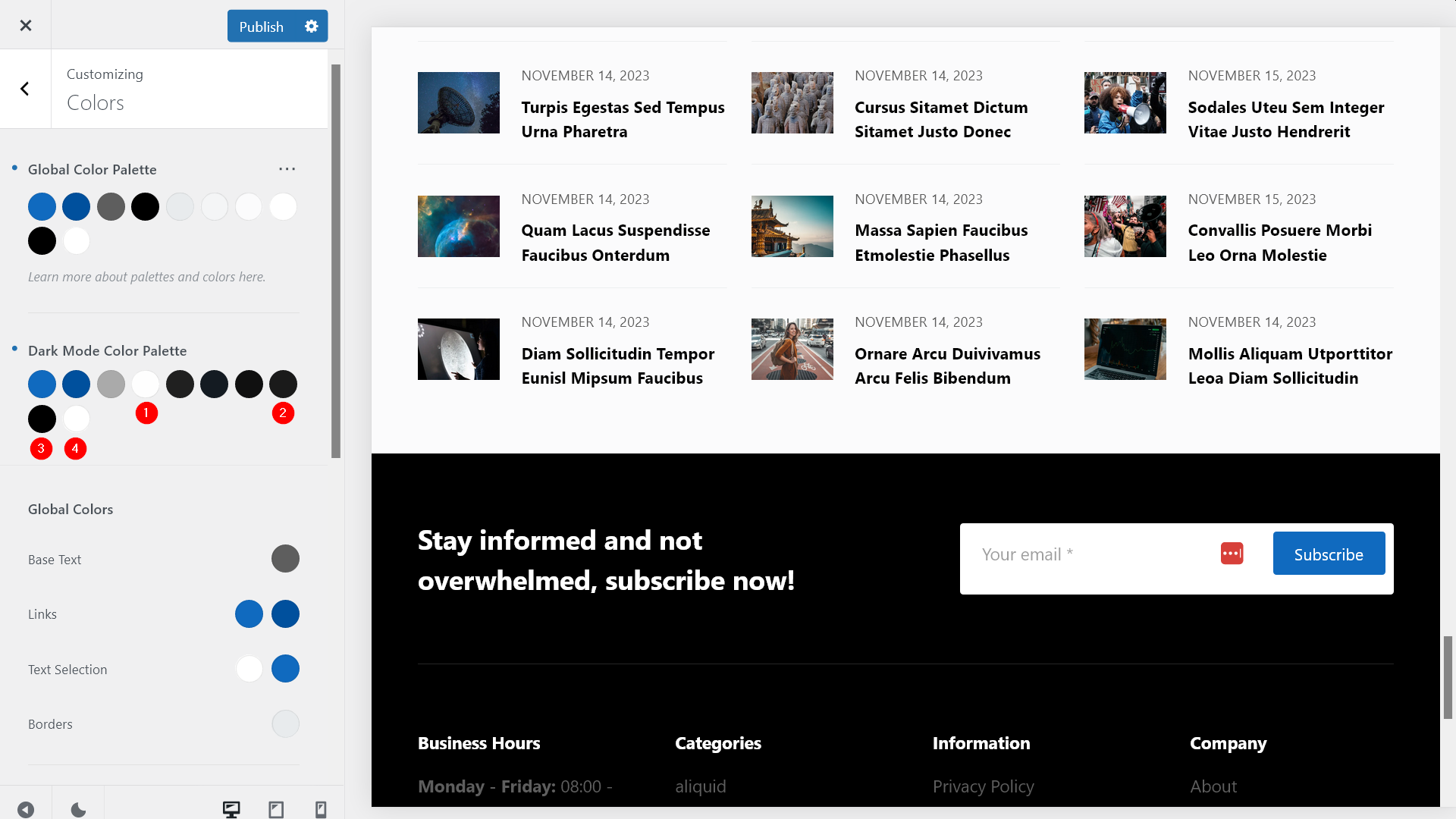Expand the Global Colors section
The width and height of the screenshot is (1456, 819).
coord(70,508)
